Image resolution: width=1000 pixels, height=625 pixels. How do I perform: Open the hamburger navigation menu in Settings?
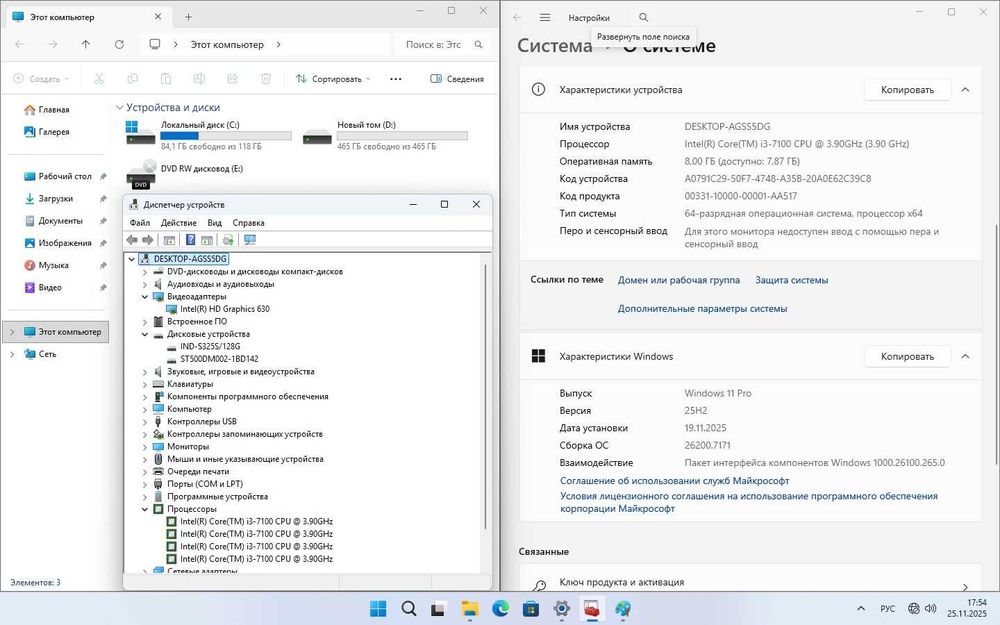click(x=545, y=18)
